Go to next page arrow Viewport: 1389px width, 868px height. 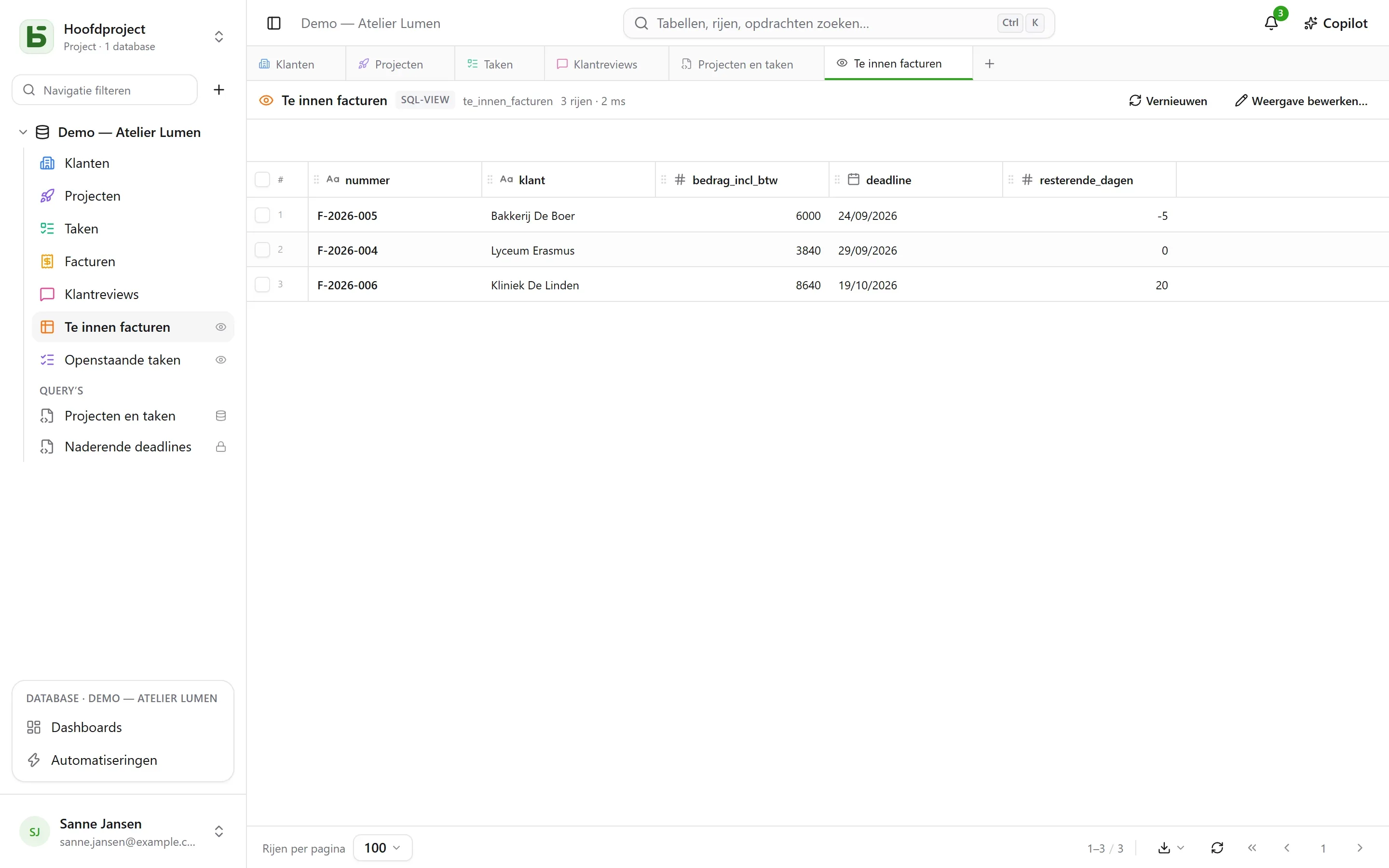tap(1359, 847)
